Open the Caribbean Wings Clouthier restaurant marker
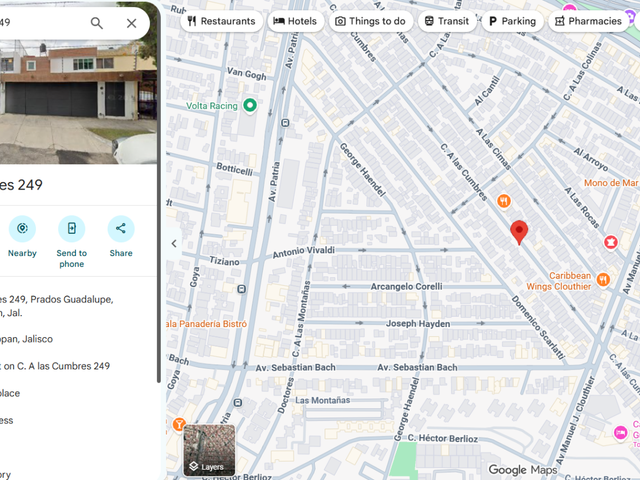Screen dimensions: 640x480 pyautogui.click(x=603, y=280)
